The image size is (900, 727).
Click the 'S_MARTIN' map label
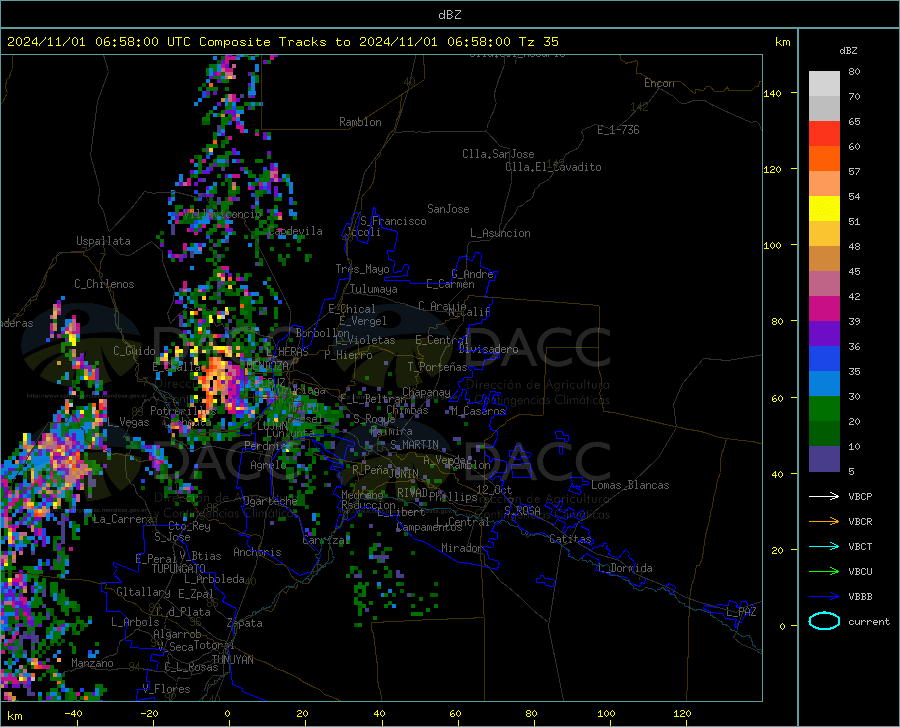[414, 445]
